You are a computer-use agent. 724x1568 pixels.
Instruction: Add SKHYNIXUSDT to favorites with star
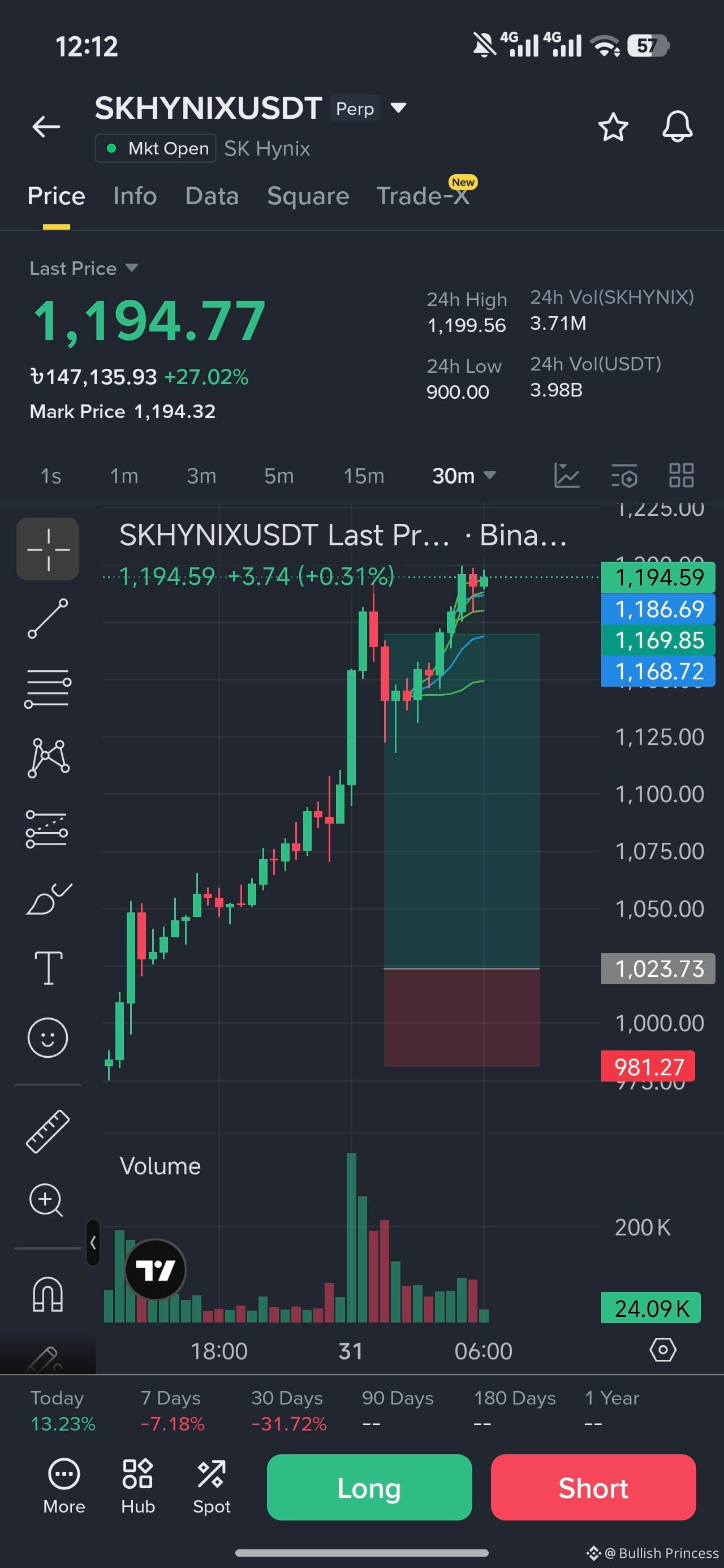tap(613, 127)
